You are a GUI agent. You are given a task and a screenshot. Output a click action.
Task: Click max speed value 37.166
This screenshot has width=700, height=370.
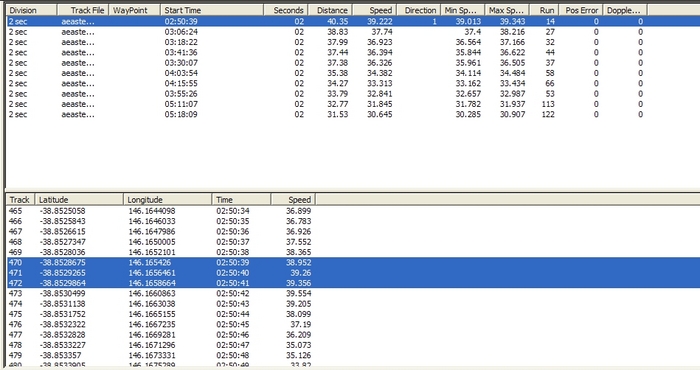[x=512, y=42]
